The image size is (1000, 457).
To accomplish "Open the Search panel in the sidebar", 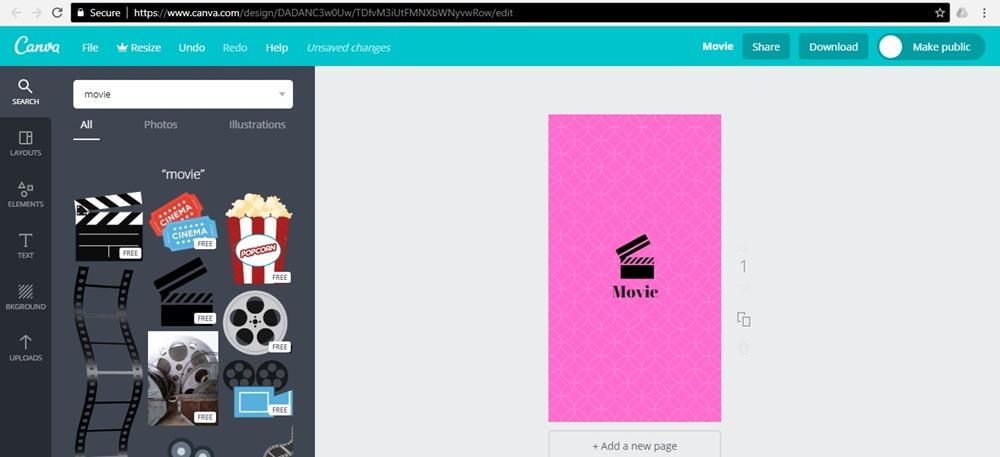I will tap(26, 92).
